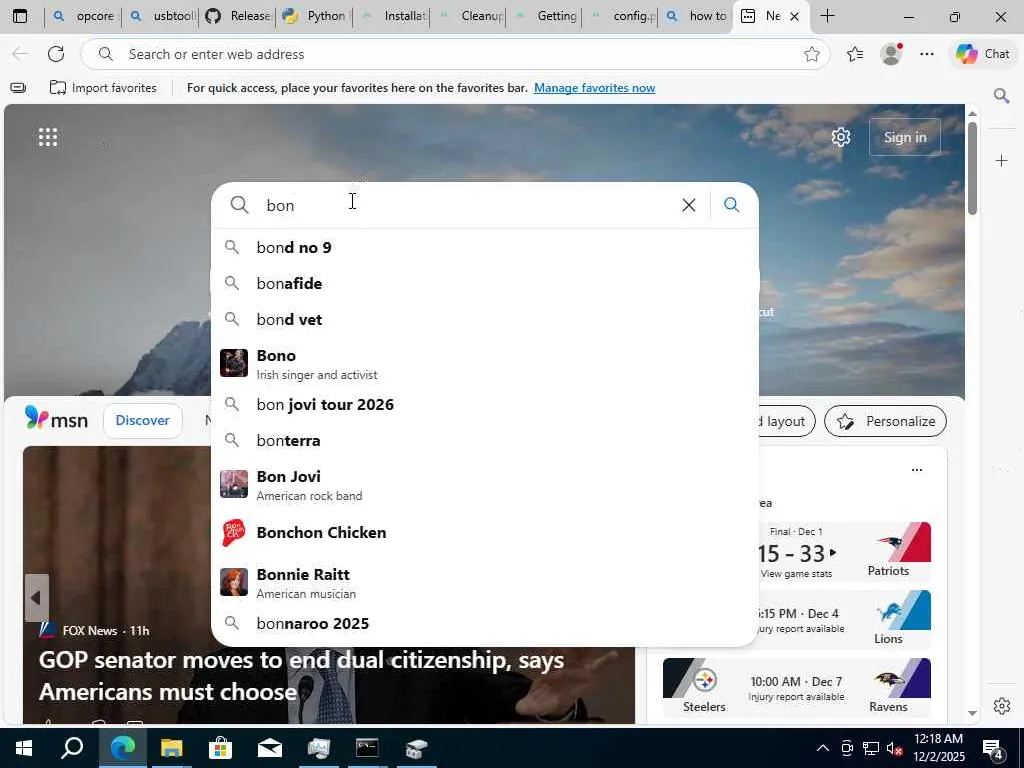
Task: Click Import favorites
Action: [103, 88]
